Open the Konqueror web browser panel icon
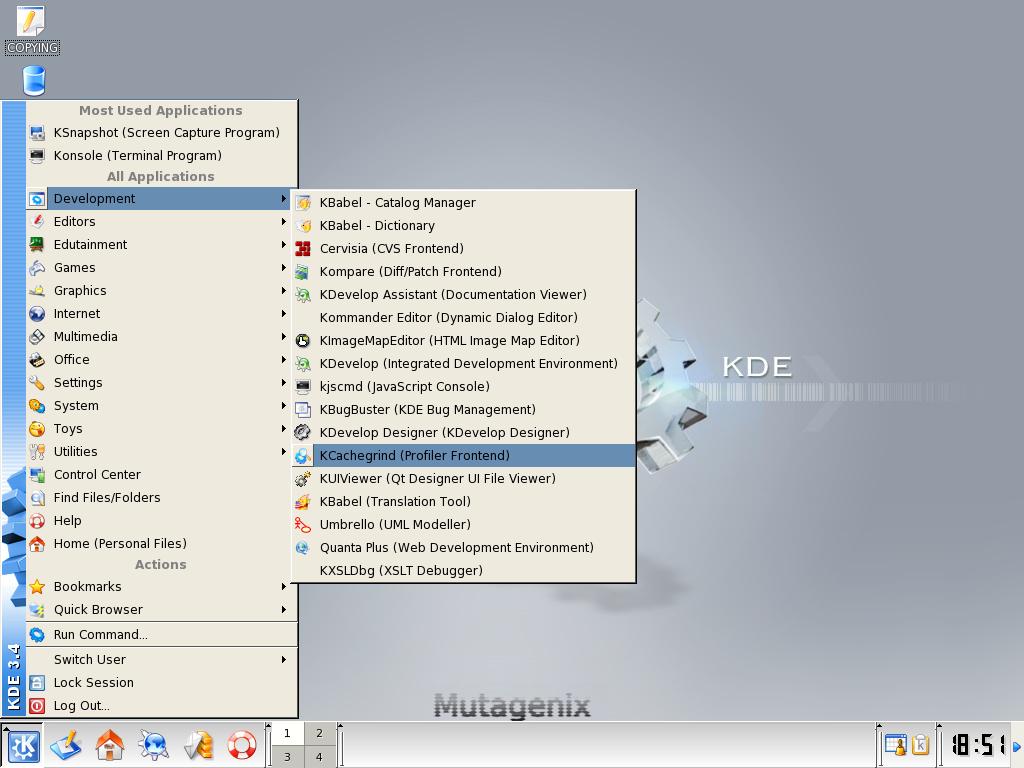1024x768 pixels. coord(153,745)
